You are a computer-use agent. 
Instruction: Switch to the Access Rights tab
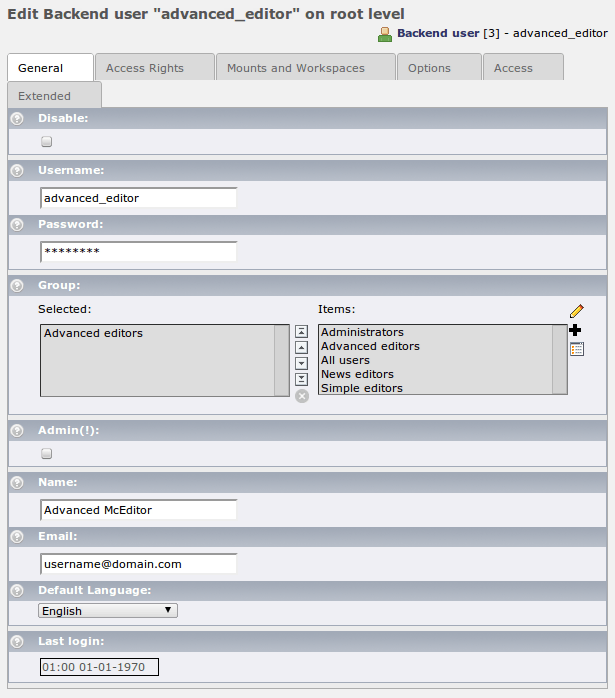pyautogui.click(x=154, y=68)
